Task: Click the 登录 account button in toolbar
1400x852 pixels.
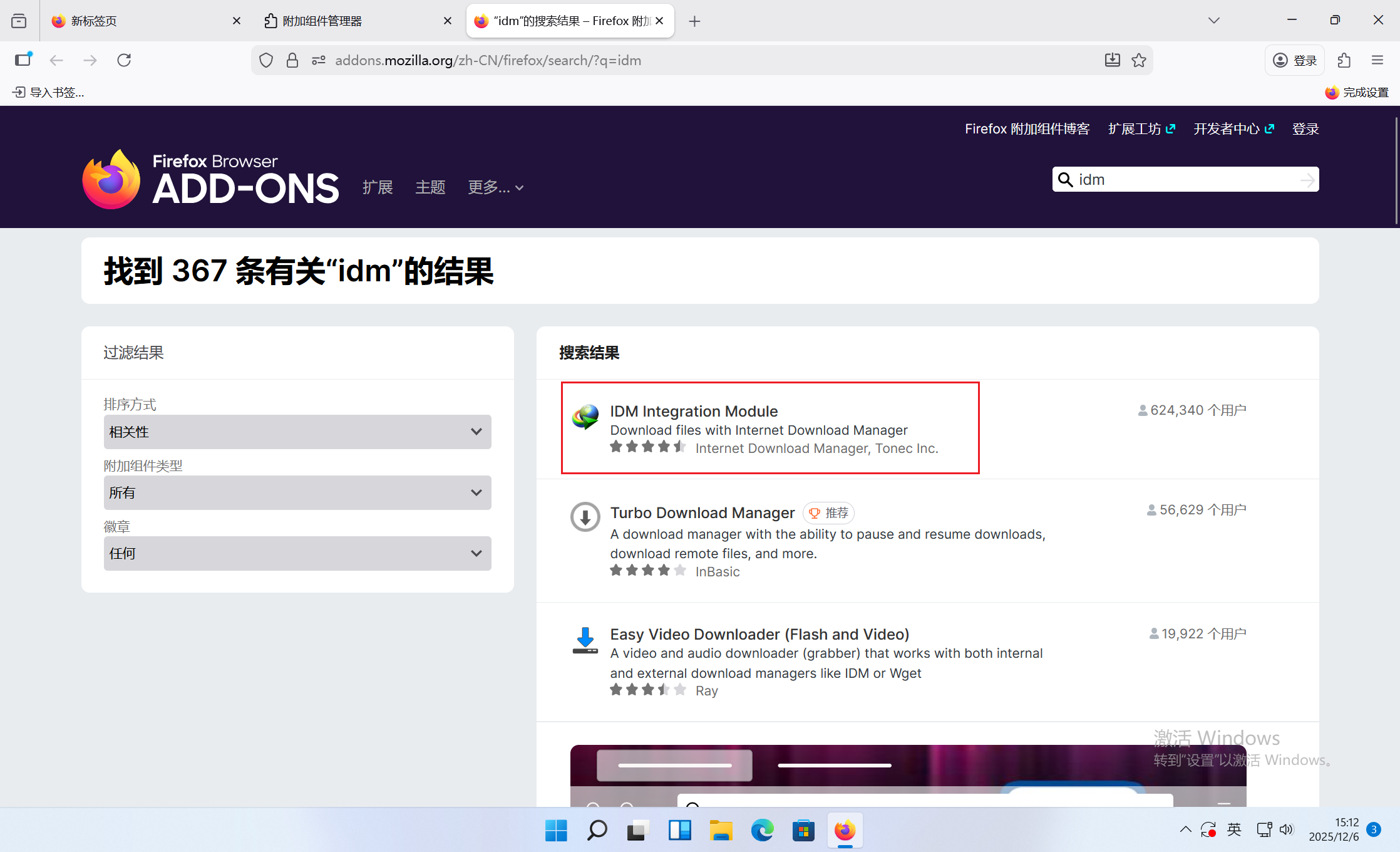Action: 1295,60
